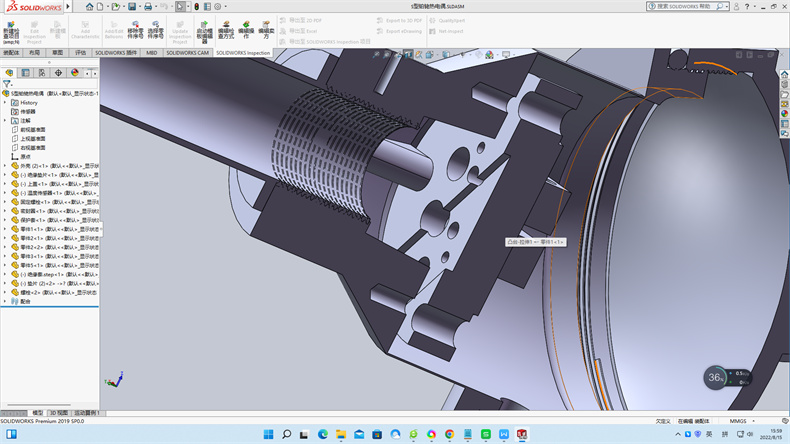Switch to the SOLIDWORKS CAM tab

click(x=188, y=53)
